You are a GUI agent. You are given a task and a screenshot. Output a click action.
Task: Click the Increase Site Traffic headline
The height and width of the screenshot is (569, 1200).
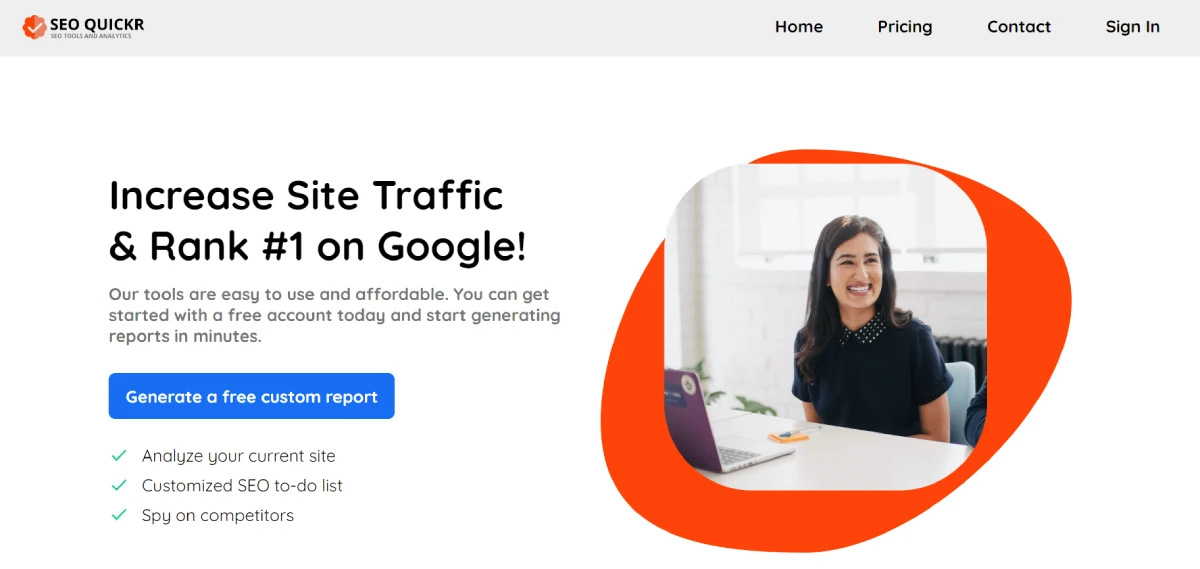pos(306,195)
